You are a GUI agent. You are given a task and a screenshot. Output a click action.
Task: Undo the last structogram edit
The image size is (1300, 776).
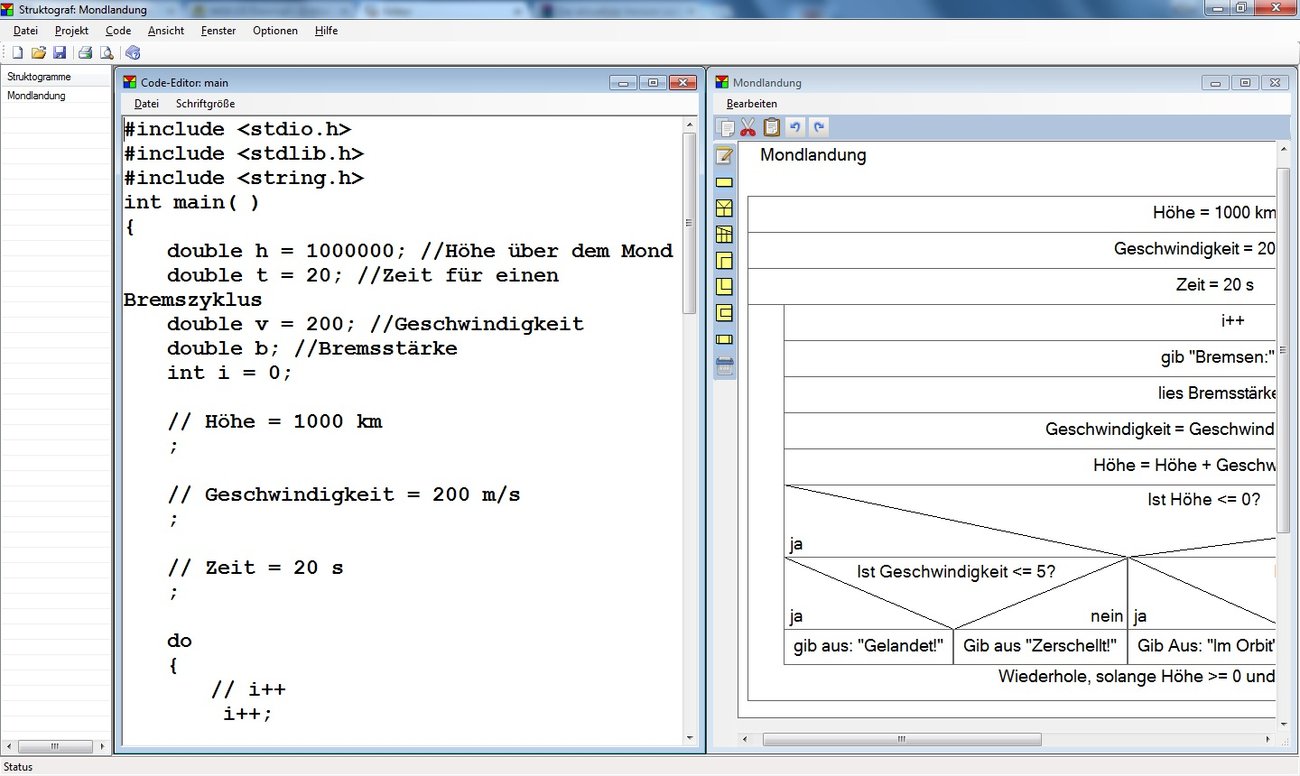(795, 127)
